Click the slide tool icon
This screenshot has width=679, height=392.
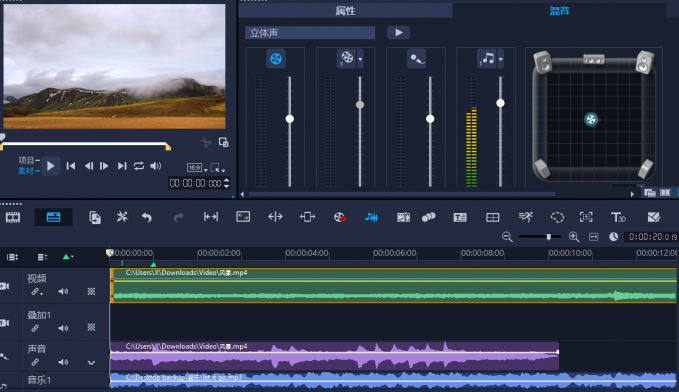[307, 217]
